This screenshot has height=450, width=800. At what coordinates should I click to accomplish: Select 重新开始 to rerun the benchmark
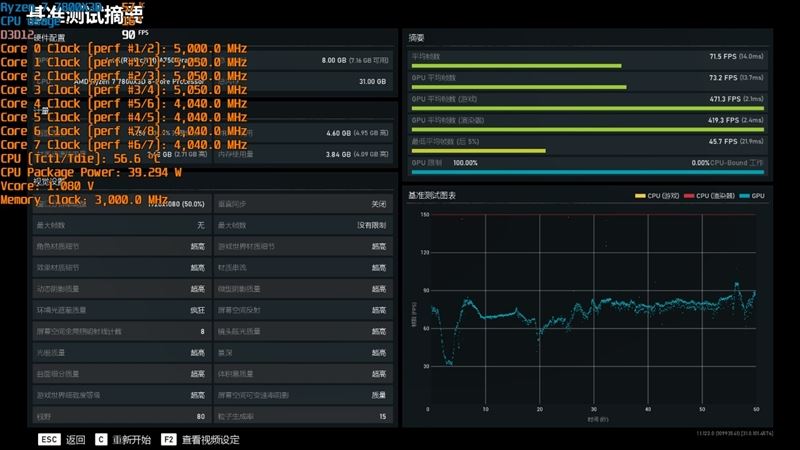pos(132,439)
